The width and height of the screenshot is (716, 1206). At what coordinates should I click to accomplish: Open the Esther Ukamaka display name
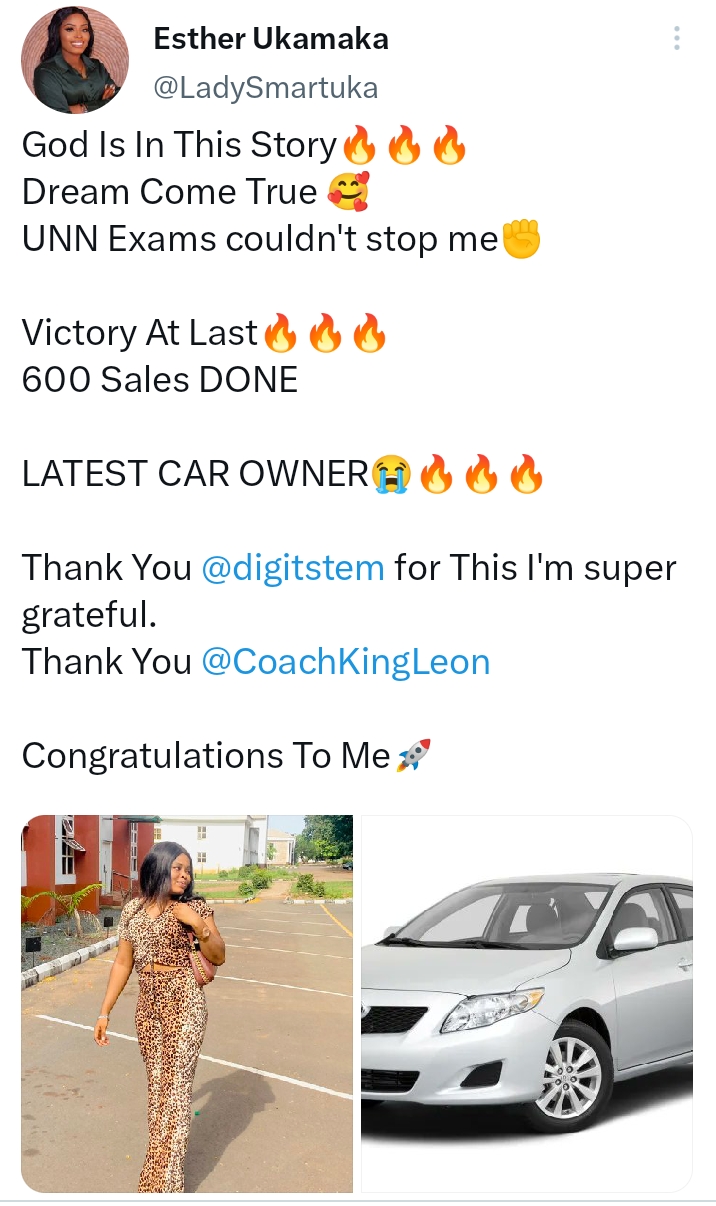[271, 39]
